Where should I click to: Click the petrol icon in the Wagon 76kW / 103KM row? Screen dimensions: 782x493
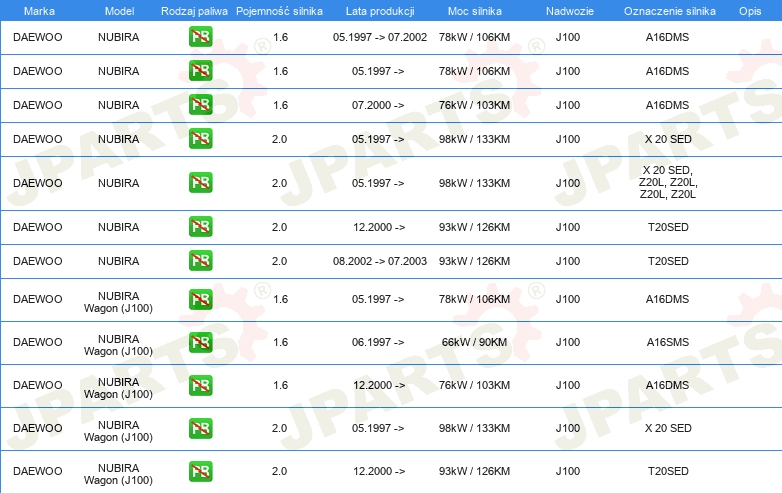click(x=200, y=385)
